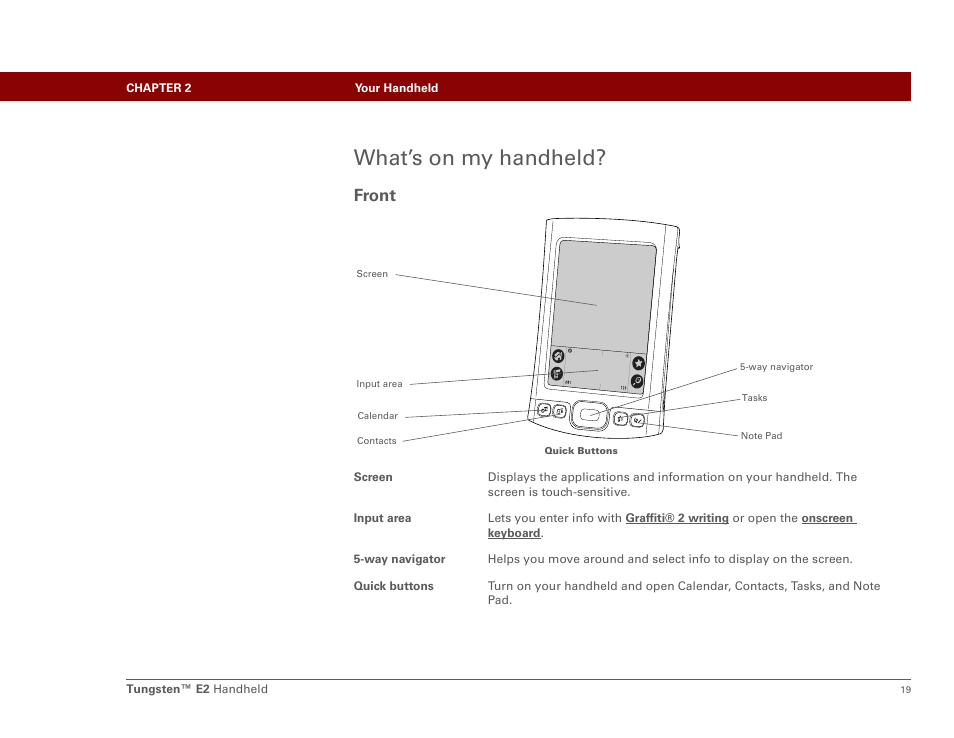The width and height of the screenshot is (954, 738).
Task: Click the Note Pad quick button on device
Action: [x=636, y=420]
